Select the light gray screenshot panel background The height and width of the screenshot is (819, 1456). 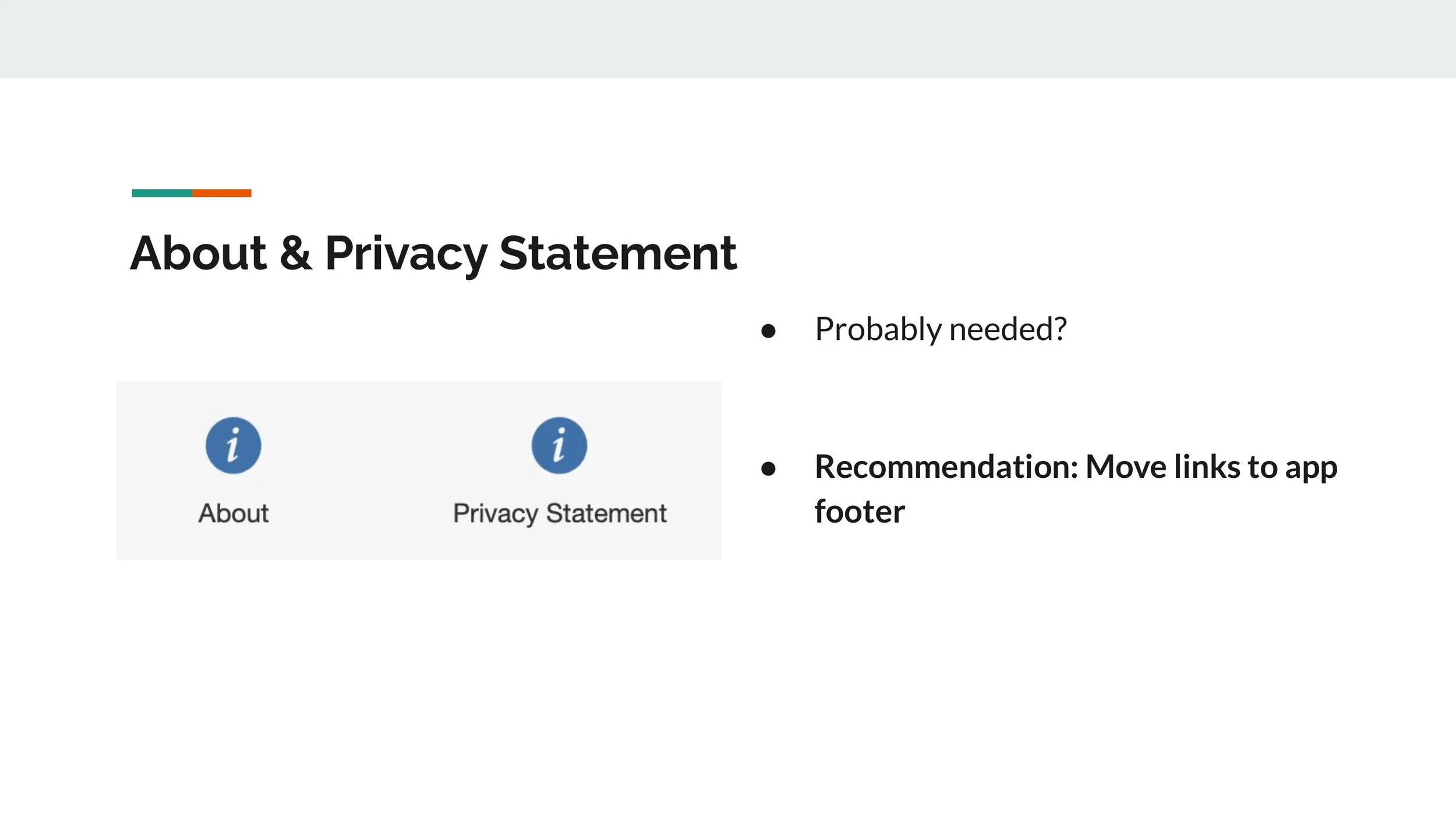click(419, 470)
